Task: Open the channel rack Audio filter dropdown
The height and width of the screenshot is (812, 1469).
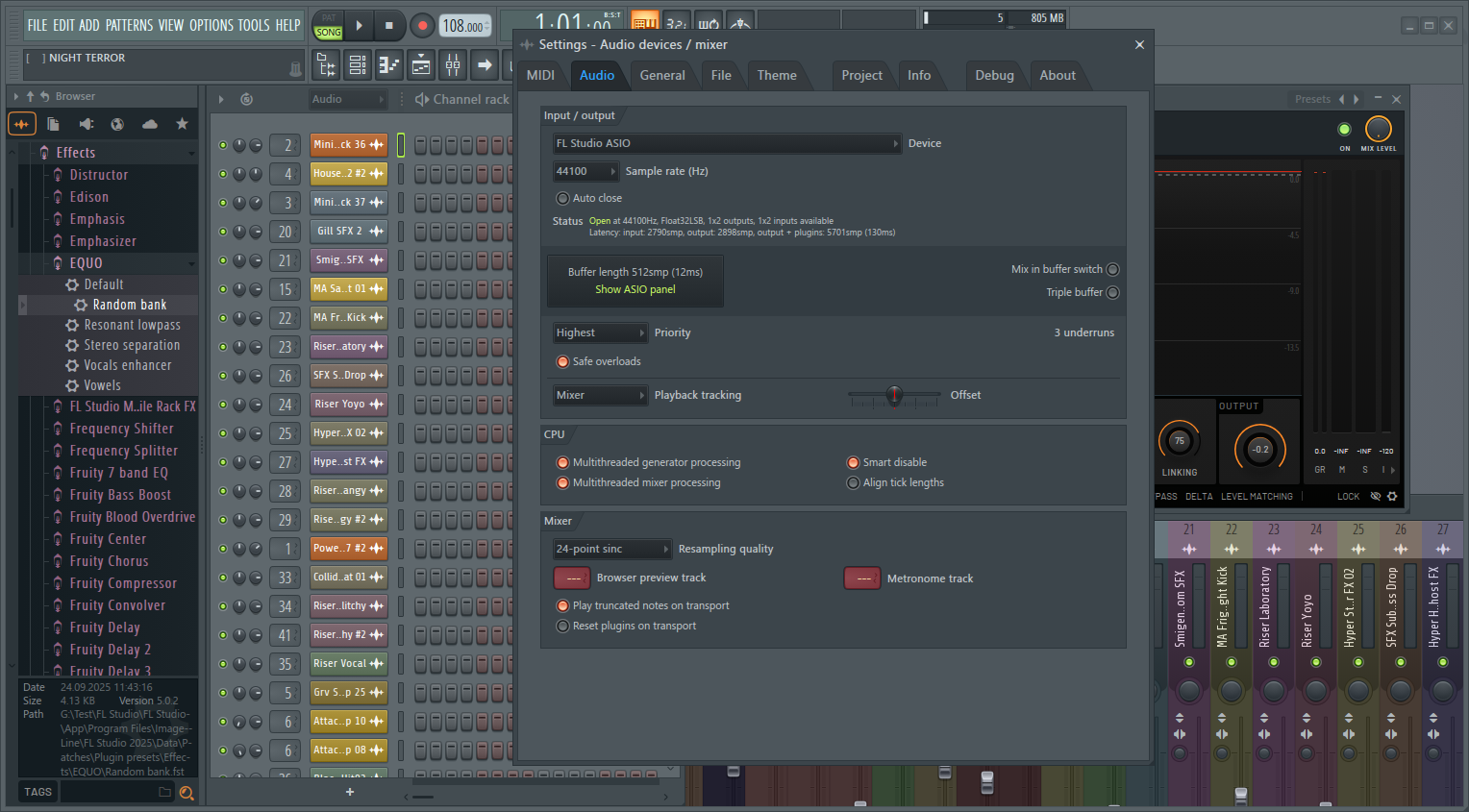Action: (x=348, y=100)
